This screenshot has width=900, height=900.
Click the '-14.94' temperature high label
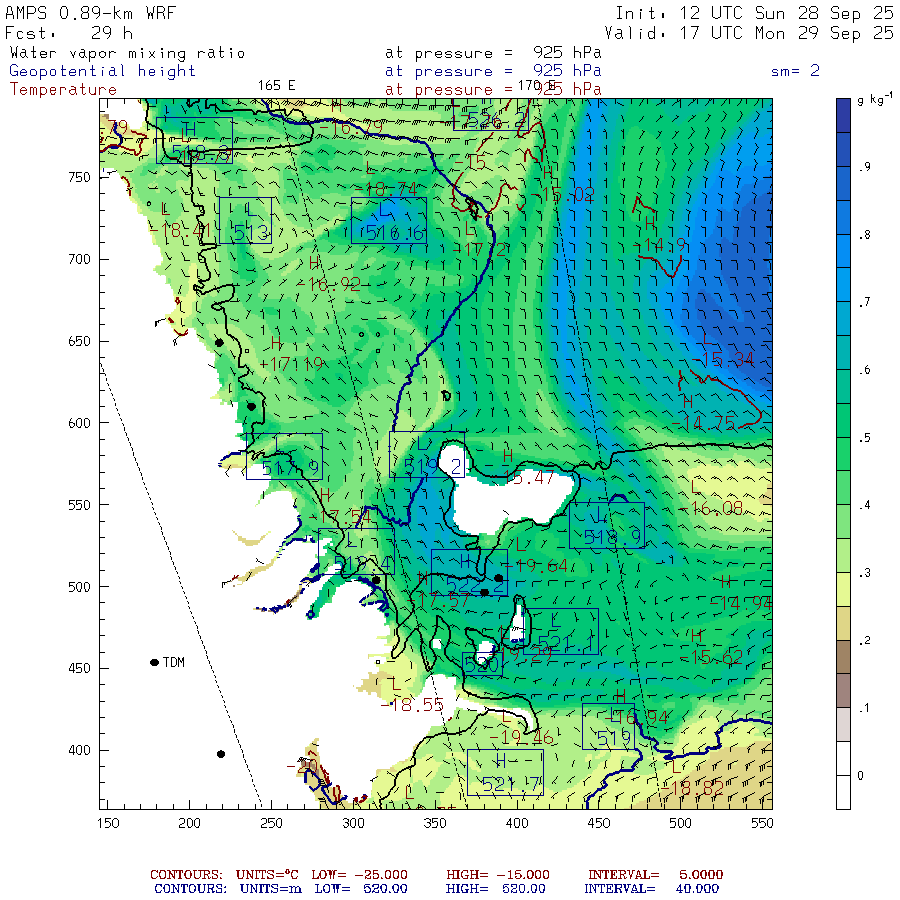click(740, 603)
